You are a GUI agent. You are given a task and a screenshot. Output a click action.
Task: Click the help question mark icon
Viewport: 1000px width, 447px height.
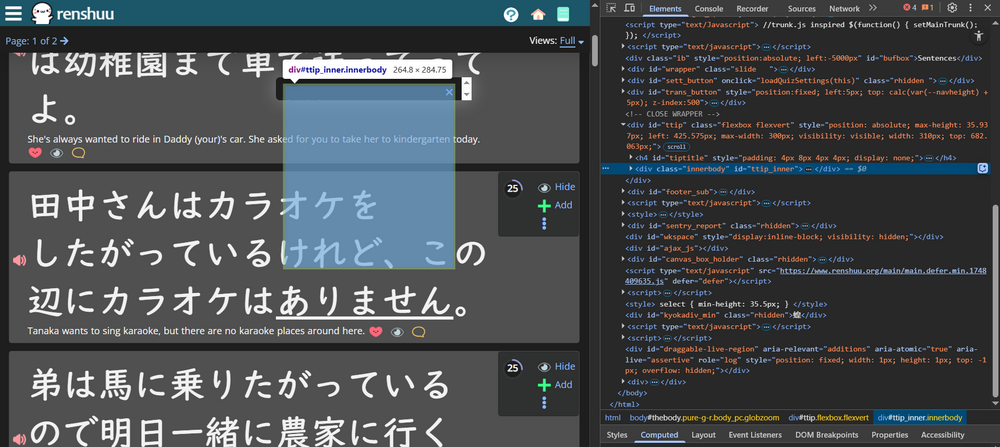pyautogui.click(x=511, y=15)
